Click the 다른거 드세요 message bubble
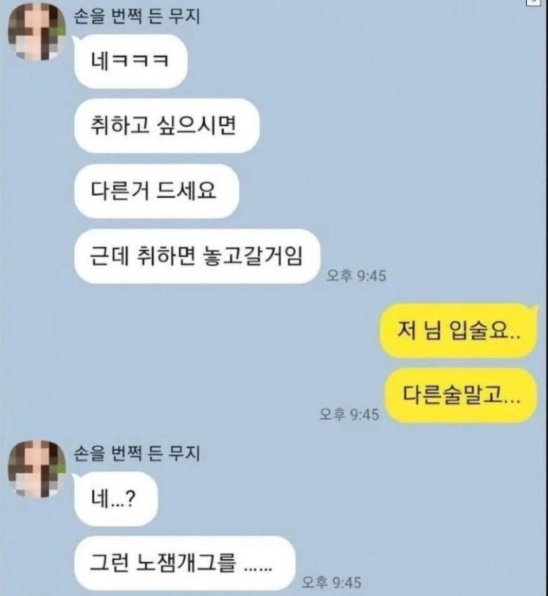Image resolution: width=548 pixels, height=596 pixels. click(x=156, y=191)
